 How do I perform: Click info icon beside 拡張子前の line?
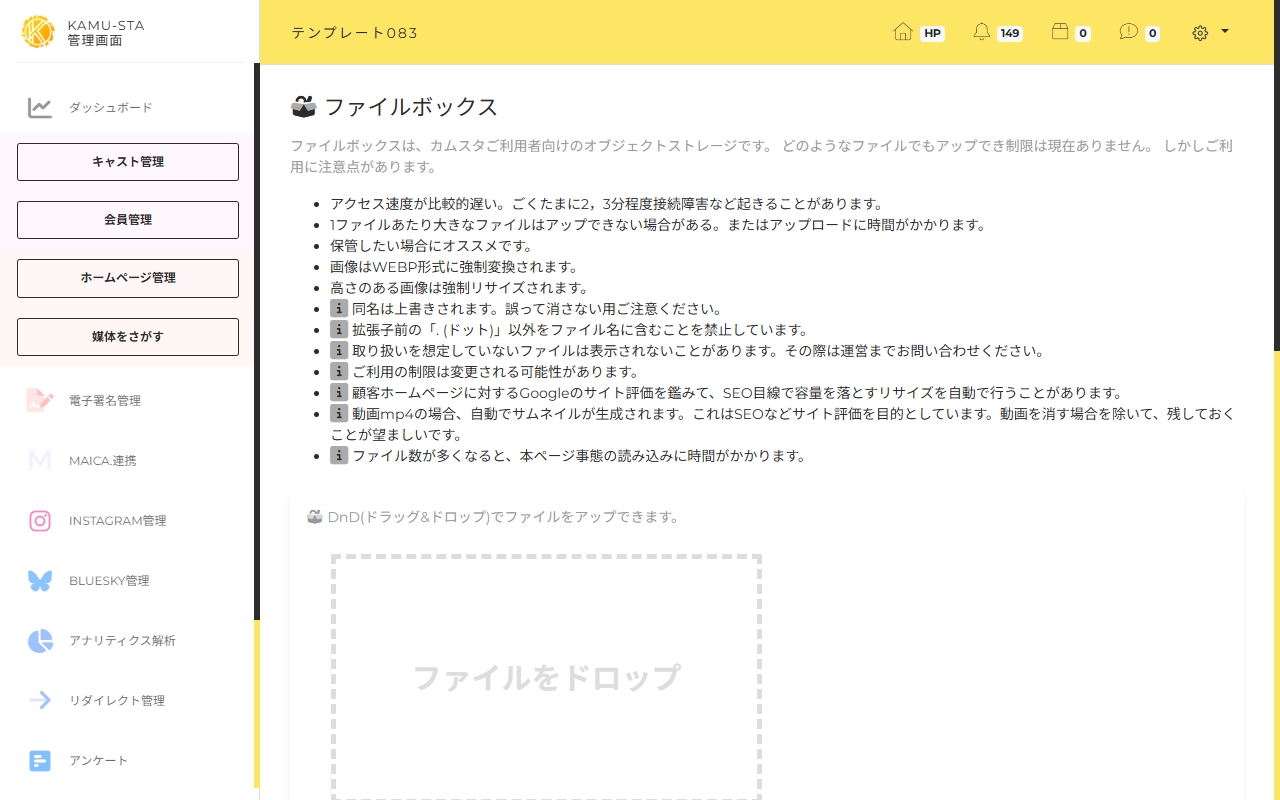tap(339, 330)
